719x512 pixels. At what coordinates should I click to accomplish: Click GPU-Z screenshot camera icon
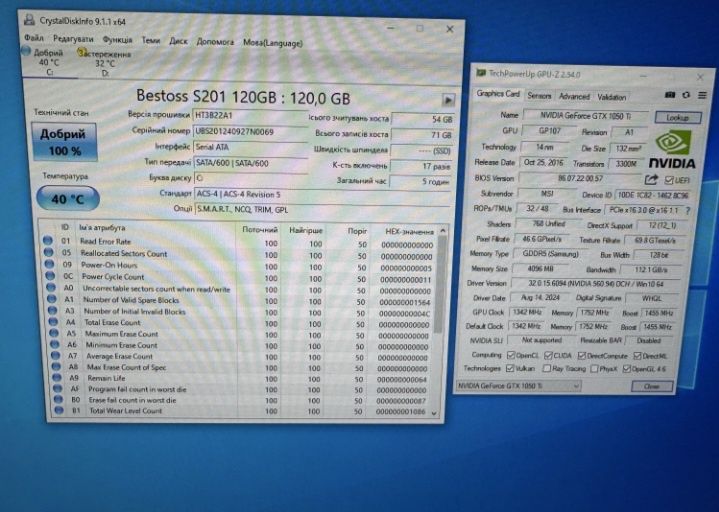click(669, 95)
